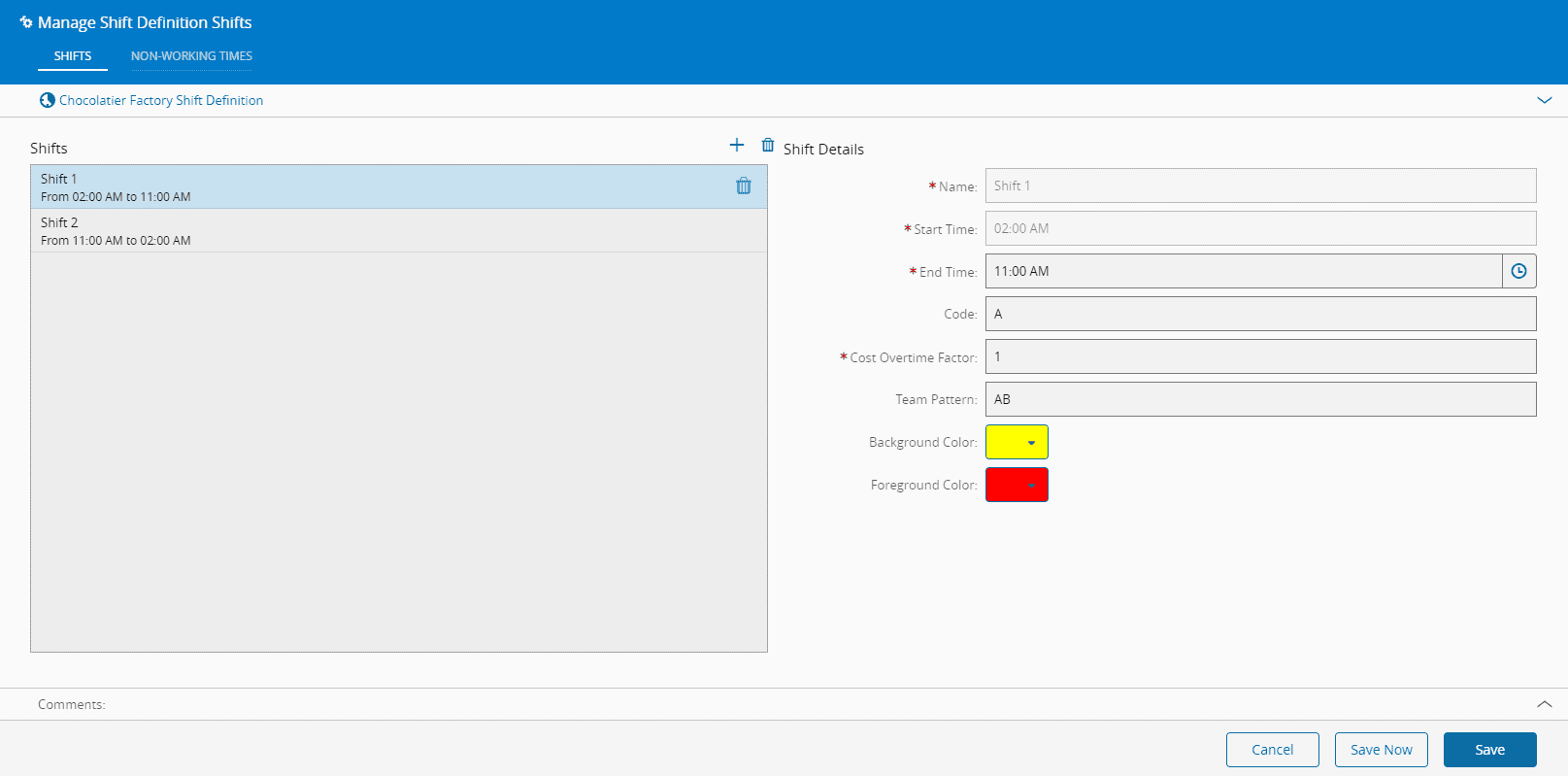Click the trash icon above the shifts list
The width and height of the screenshot is (1568, 776).
click(x=768, y=145)
